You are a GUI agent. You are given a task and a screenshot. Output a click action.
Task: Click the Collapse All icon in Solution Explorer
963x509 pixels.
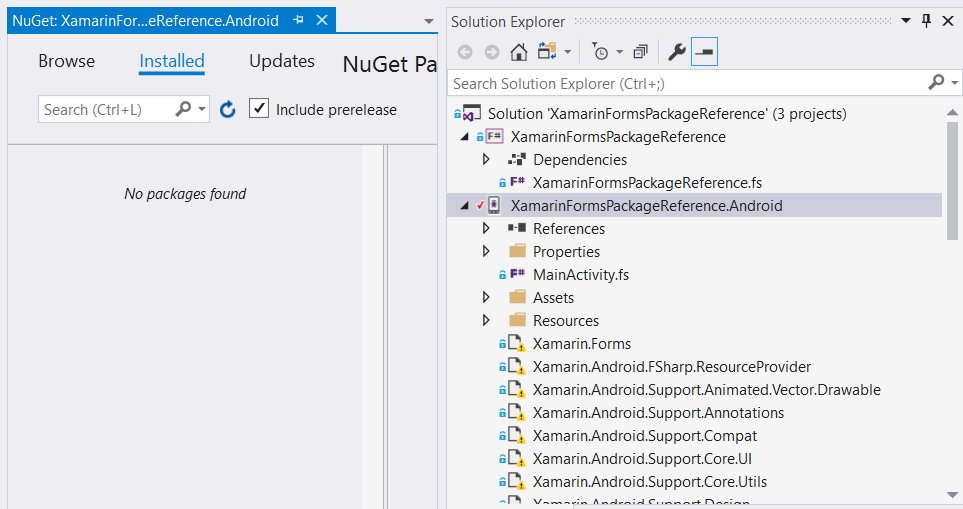(x=641, y=52)
